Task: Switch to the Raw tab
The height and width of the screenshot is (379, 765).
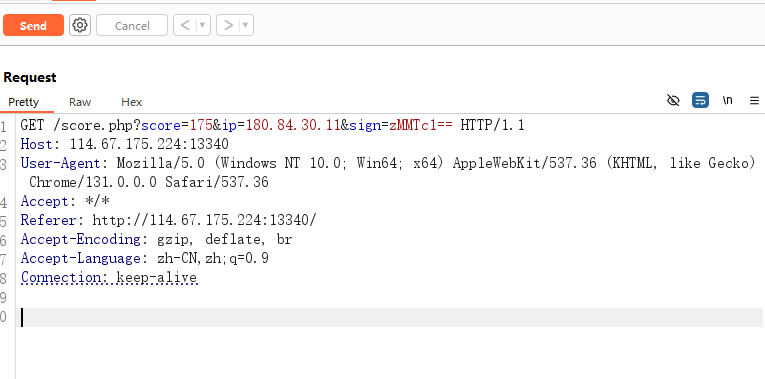Action: point(80,102)
